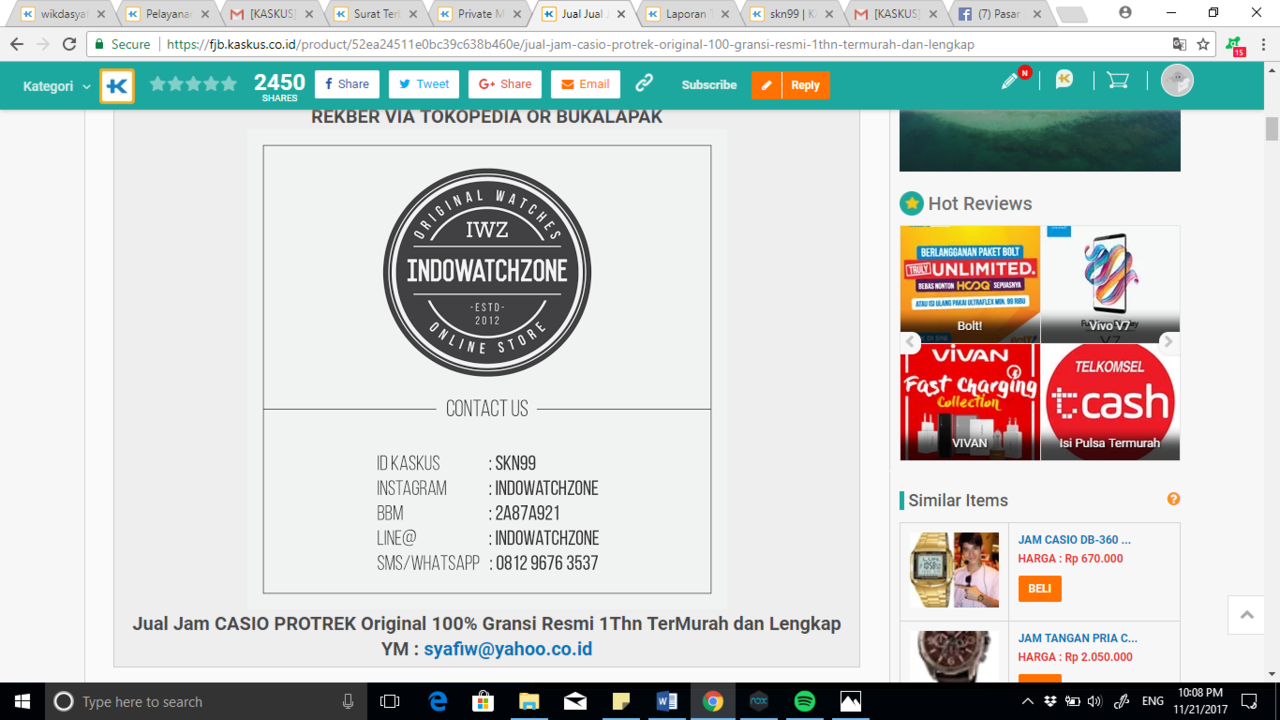Click the volume icon in system tray
This screenshot has width=1280, height=720.
[1094, 701]
